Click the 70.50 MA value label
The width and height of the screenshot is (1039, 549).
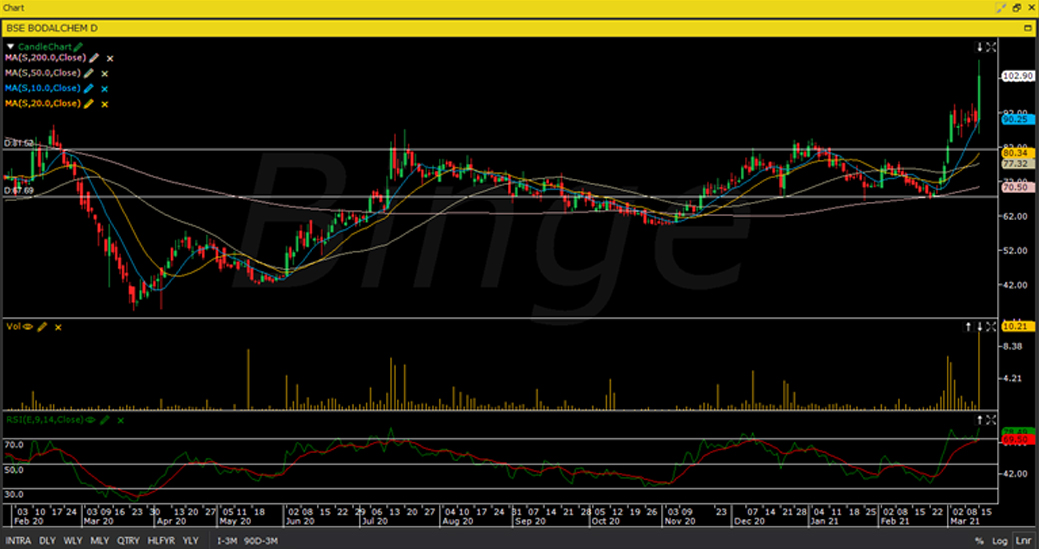(x=1016, y=188)
